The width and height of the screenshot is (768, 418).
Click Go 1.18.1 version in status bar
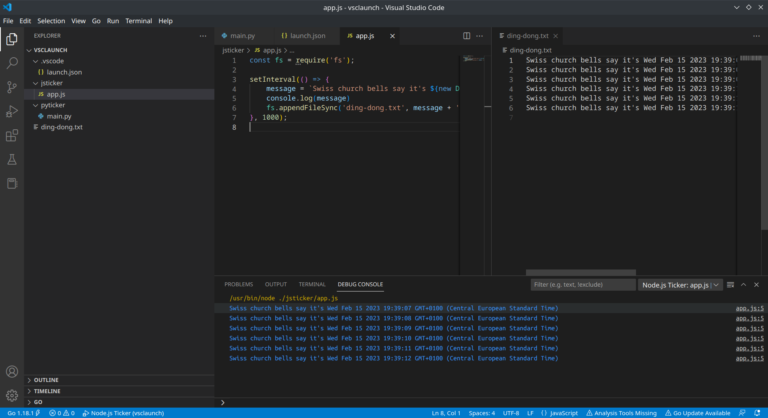pyautogui.click(x=24, y=413)
